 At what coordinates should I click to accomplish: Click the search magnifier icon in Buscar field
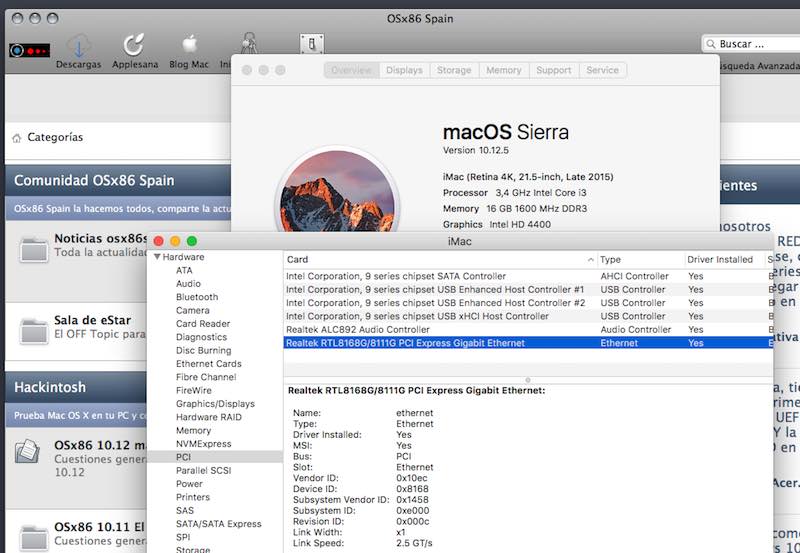pyautogui.click(x=711, y=44)
